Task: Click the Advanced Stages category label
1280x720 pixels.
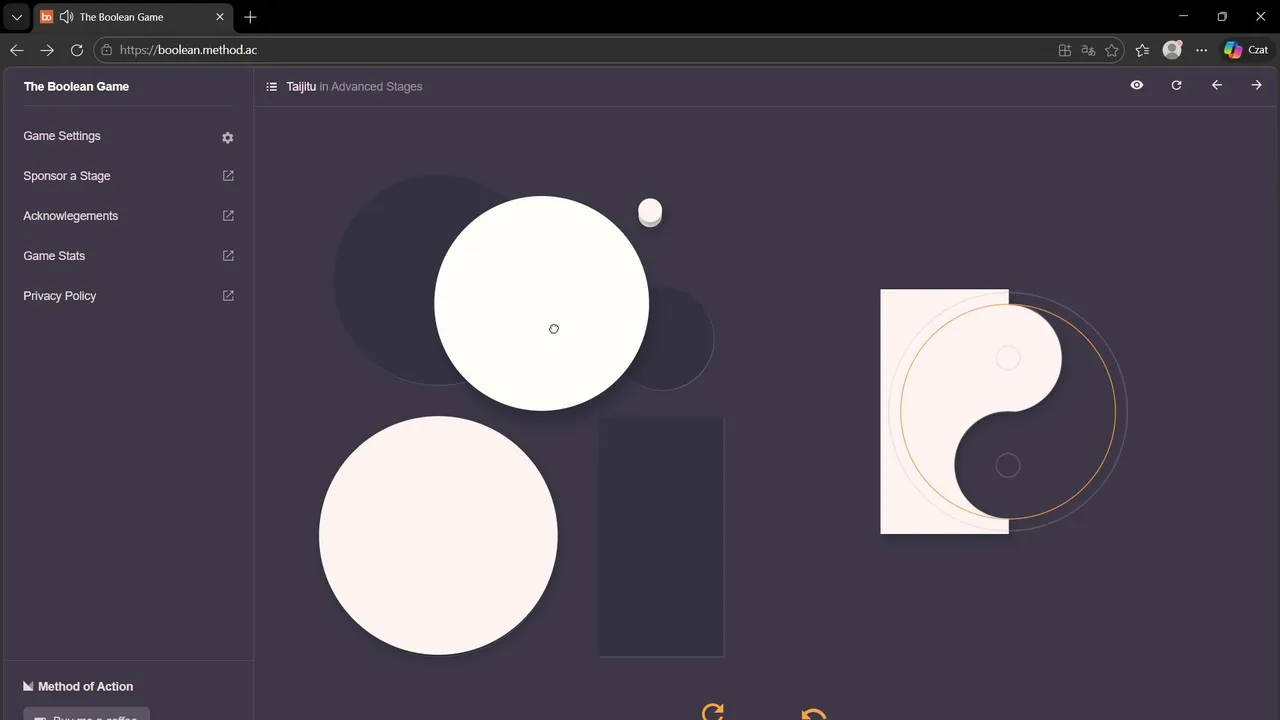Action: coord(377,87)
